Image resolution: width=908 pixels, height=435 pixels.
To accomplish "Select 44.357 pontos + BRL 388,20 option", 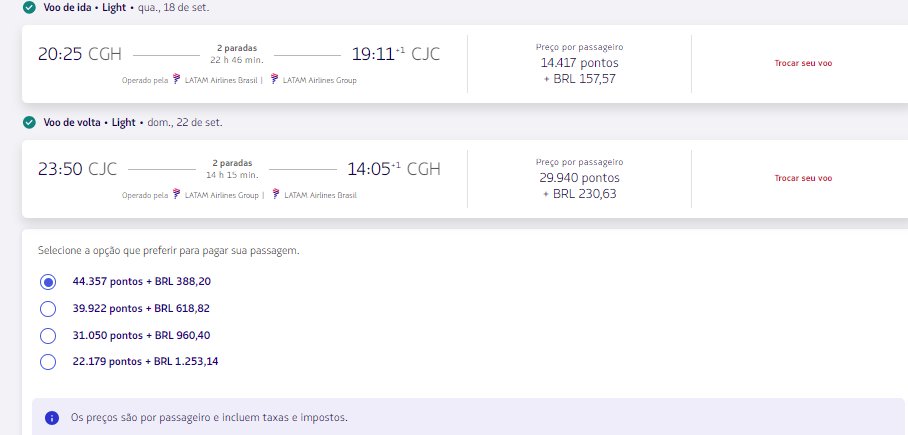I will click(x=48, y=282).
